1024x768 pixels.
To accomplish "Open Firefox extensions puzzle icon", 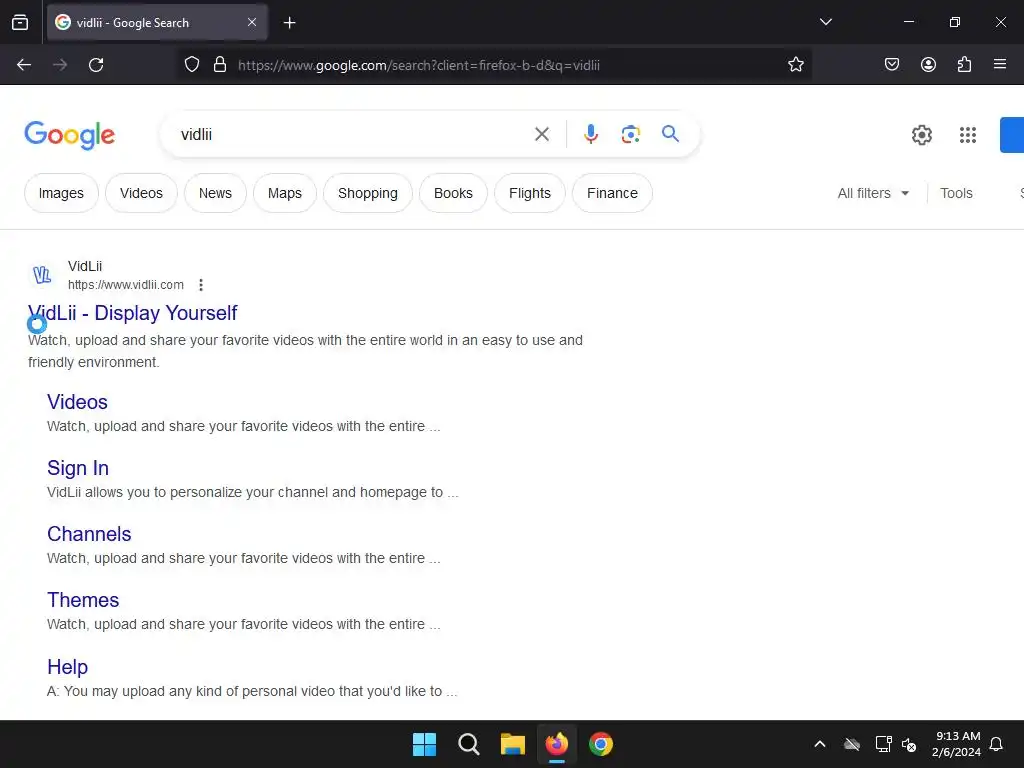I will 964,65.
